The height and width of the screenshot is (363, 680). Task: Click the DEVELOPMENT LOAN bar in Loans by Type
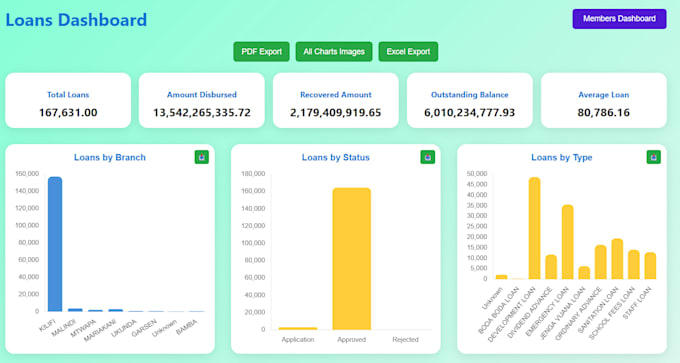(534, 228)
